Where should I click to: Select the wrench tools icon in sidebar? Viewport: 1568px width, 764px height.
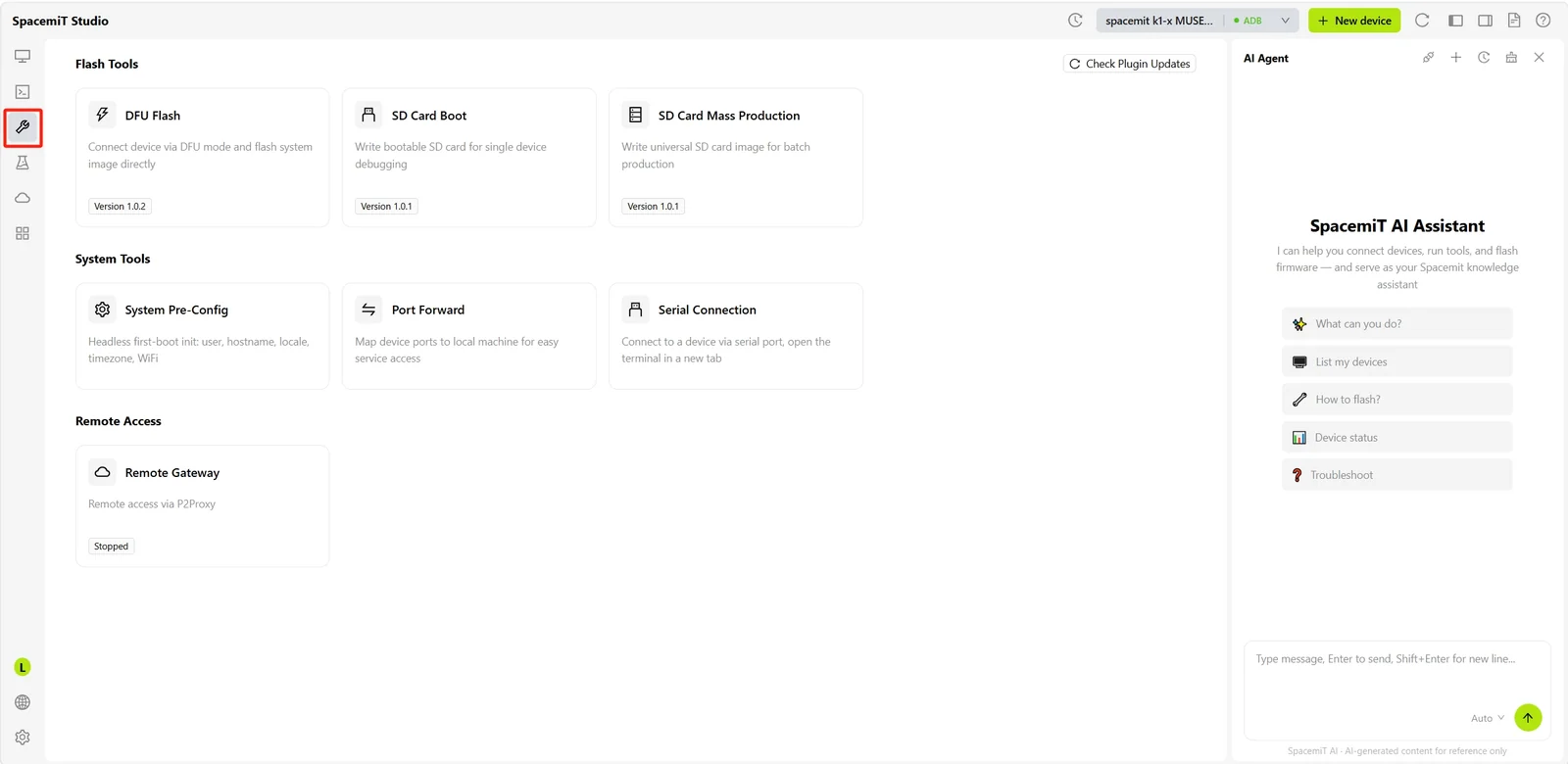(23, 127)
